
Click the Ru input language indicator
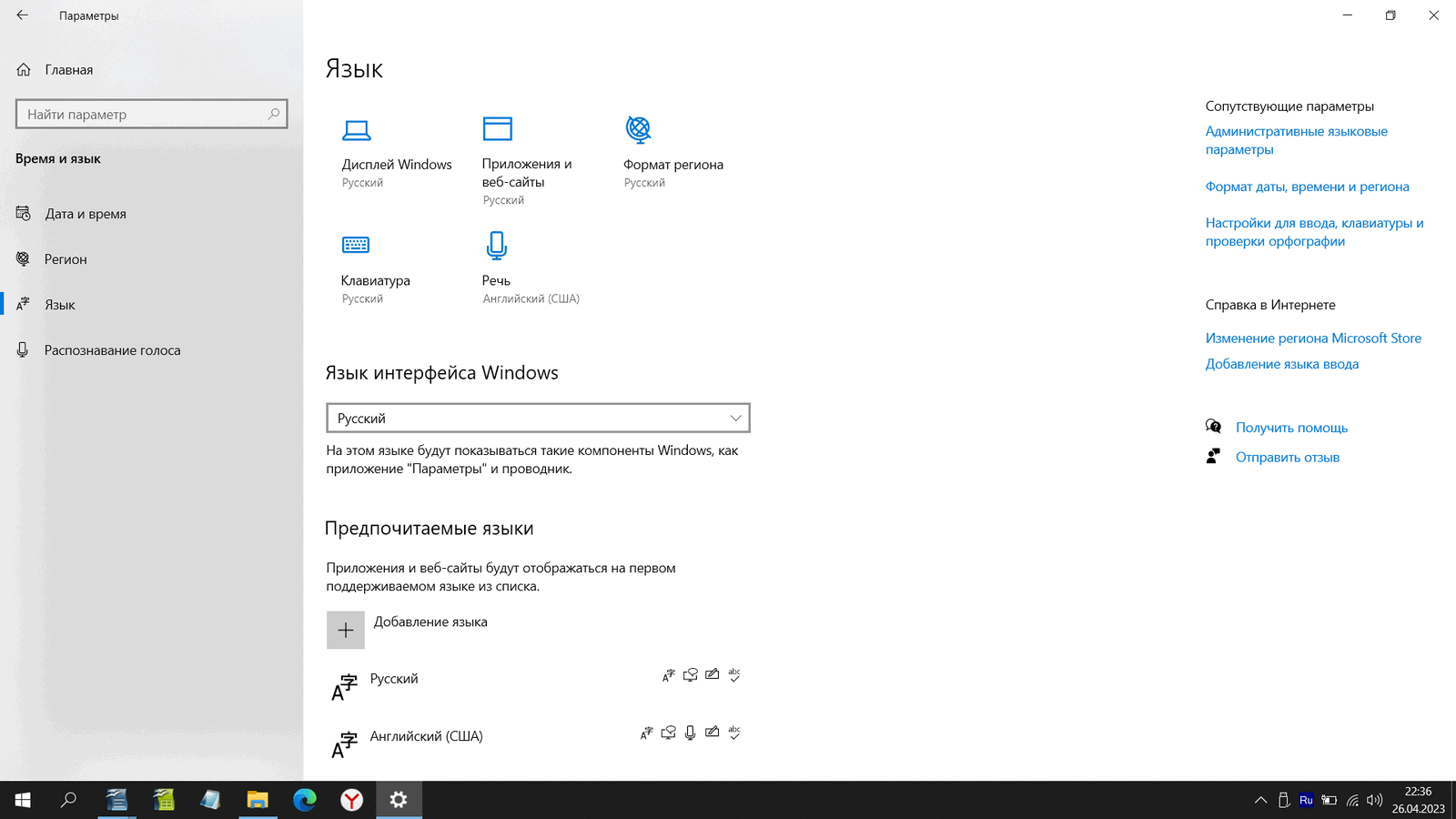[1306, 801]
